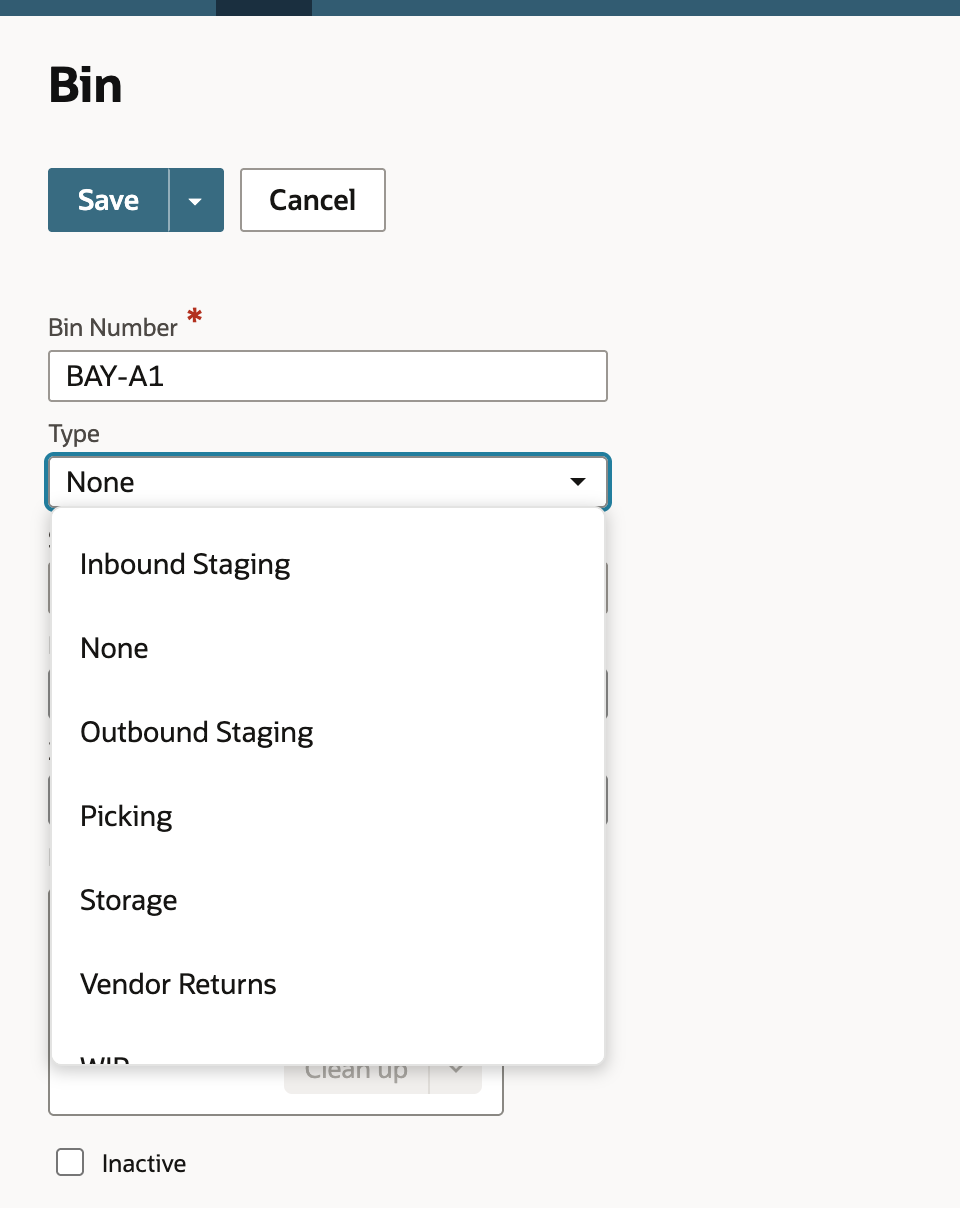Toggle the Inactive checkbox
This screenshot has height=1208, width=960.
tap(70, 1163)
